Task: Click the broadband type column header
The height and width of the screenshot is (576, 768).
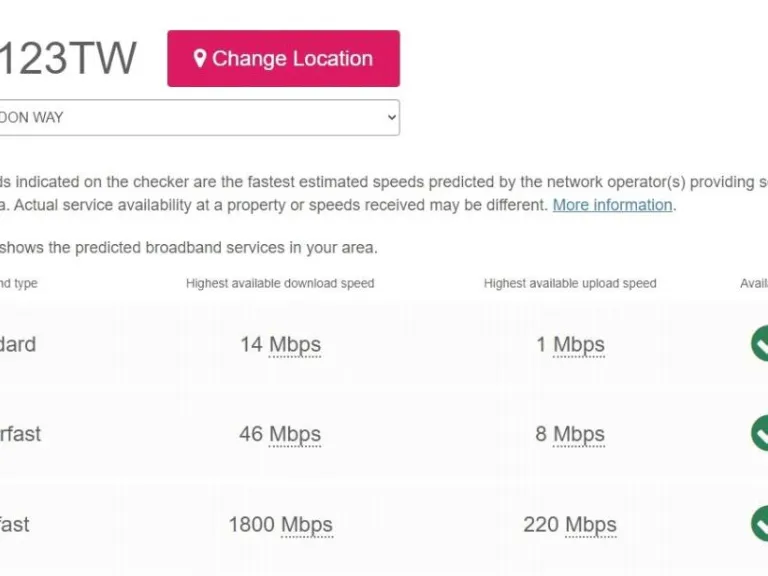Action: (x=18, y=284)
